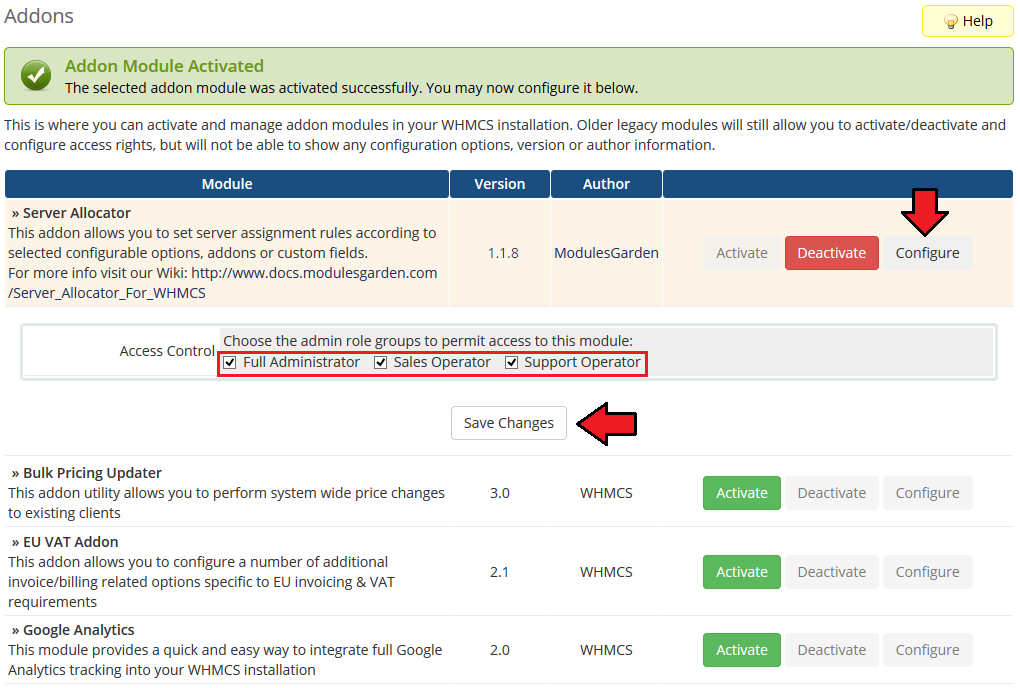Click version 3.0 of Bulk Pricing Updater
The image size is (1020, 688).
coord(500,494)
